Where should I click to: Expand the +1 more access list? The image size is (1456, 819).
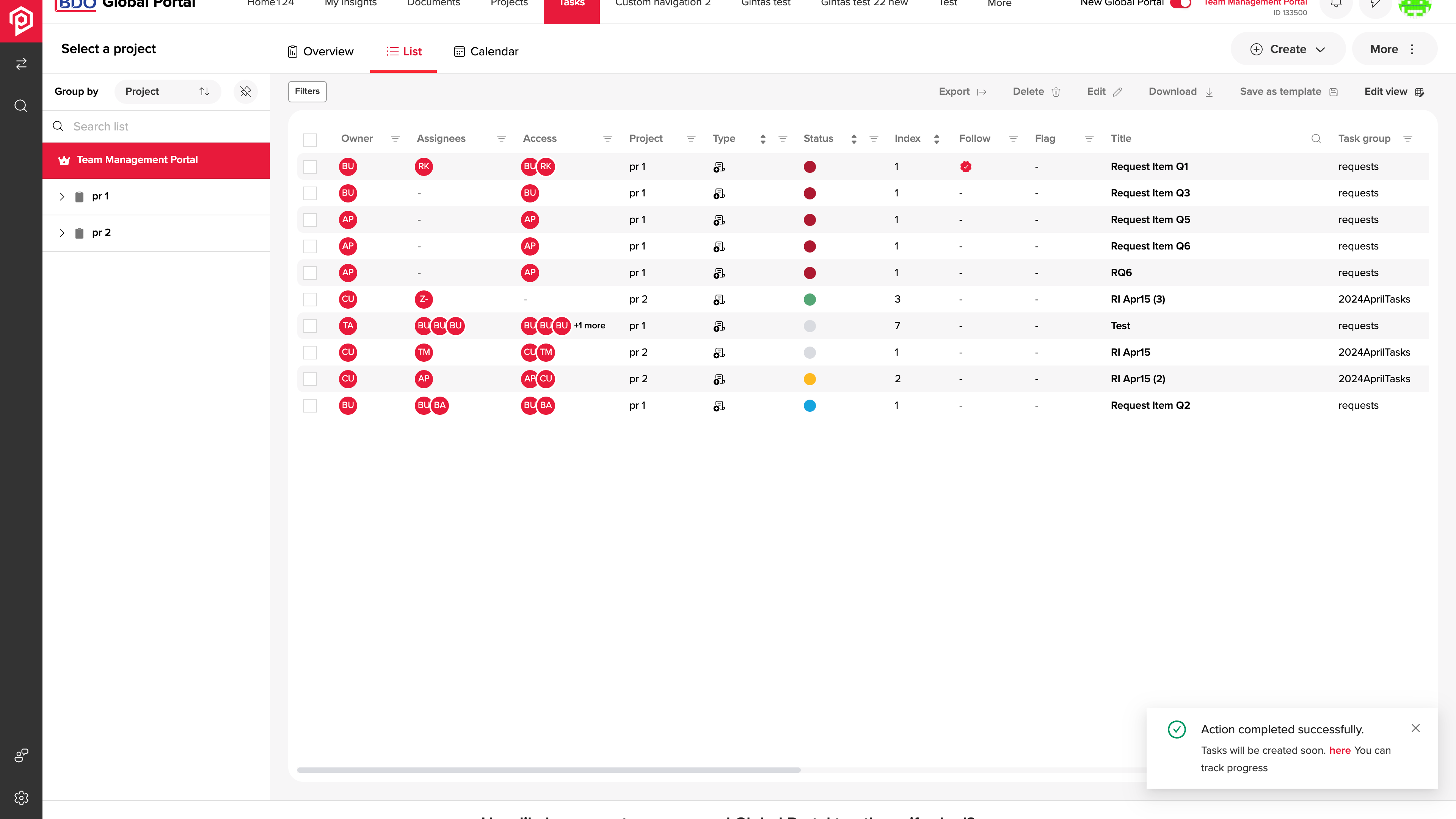click(x=590, y=326)
